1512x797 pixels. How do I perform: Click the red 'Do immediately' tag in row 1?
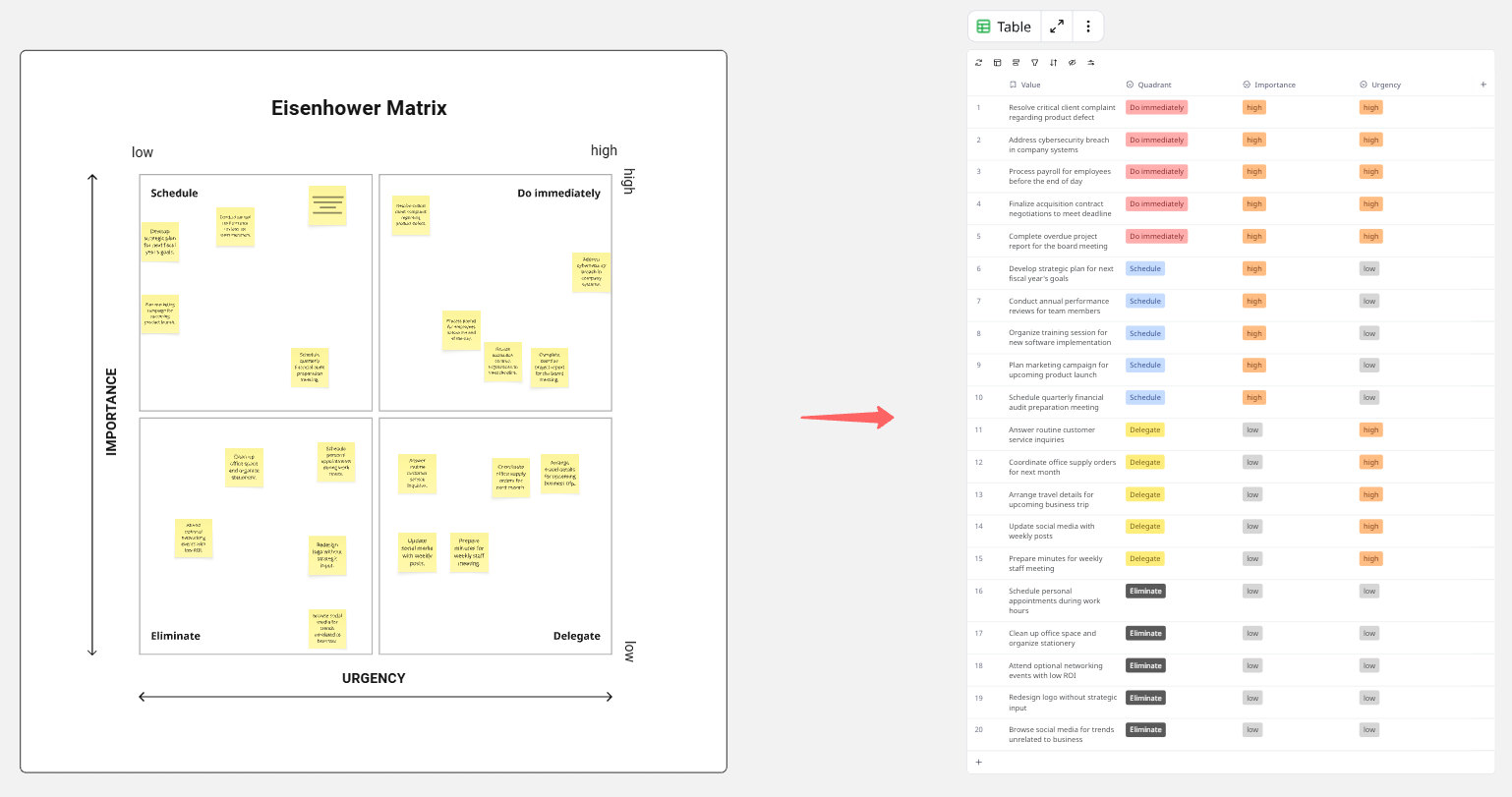[x=1156, y=108]
